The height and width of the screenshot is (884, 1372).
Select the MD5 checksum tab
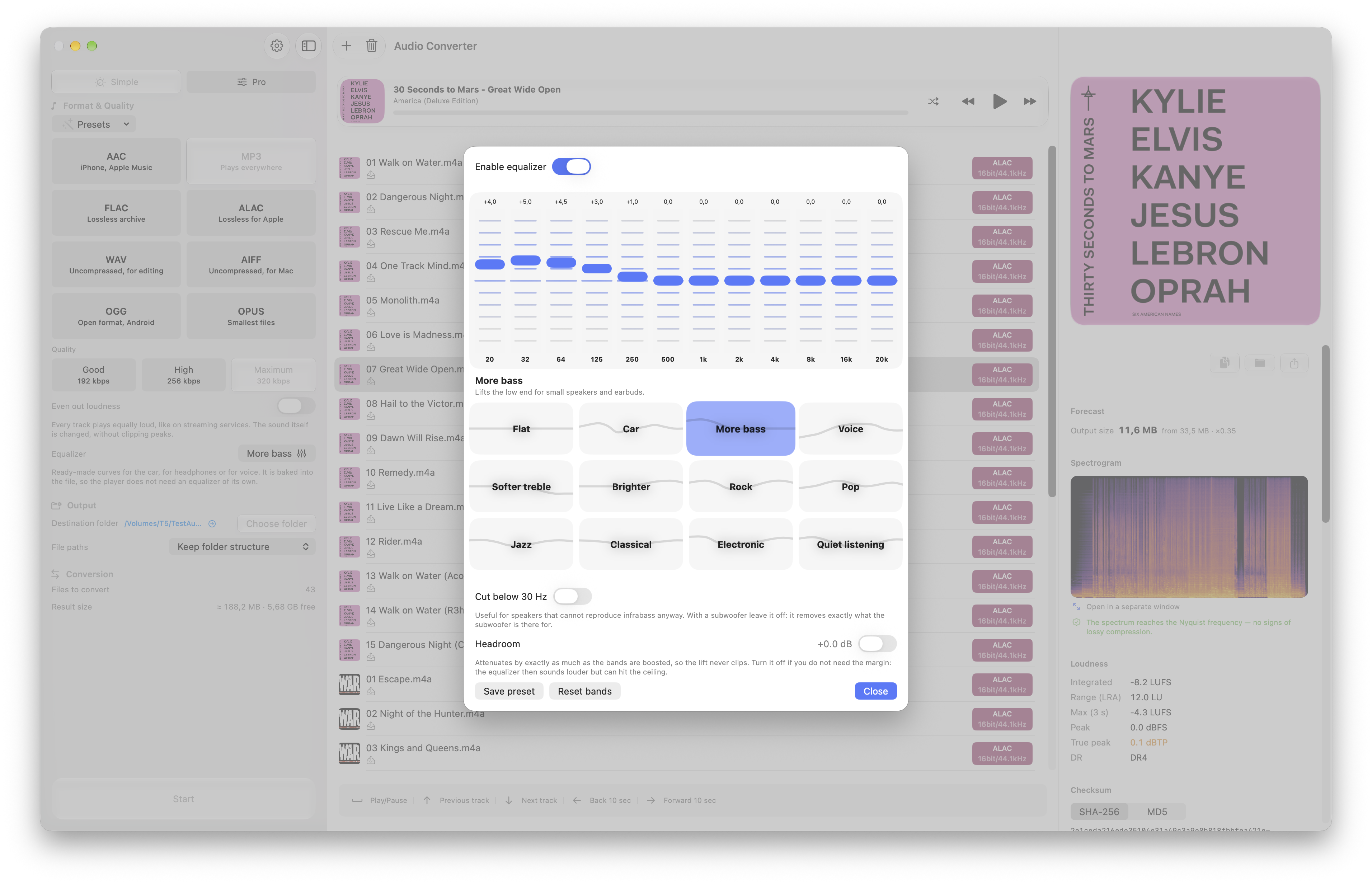1157,812
